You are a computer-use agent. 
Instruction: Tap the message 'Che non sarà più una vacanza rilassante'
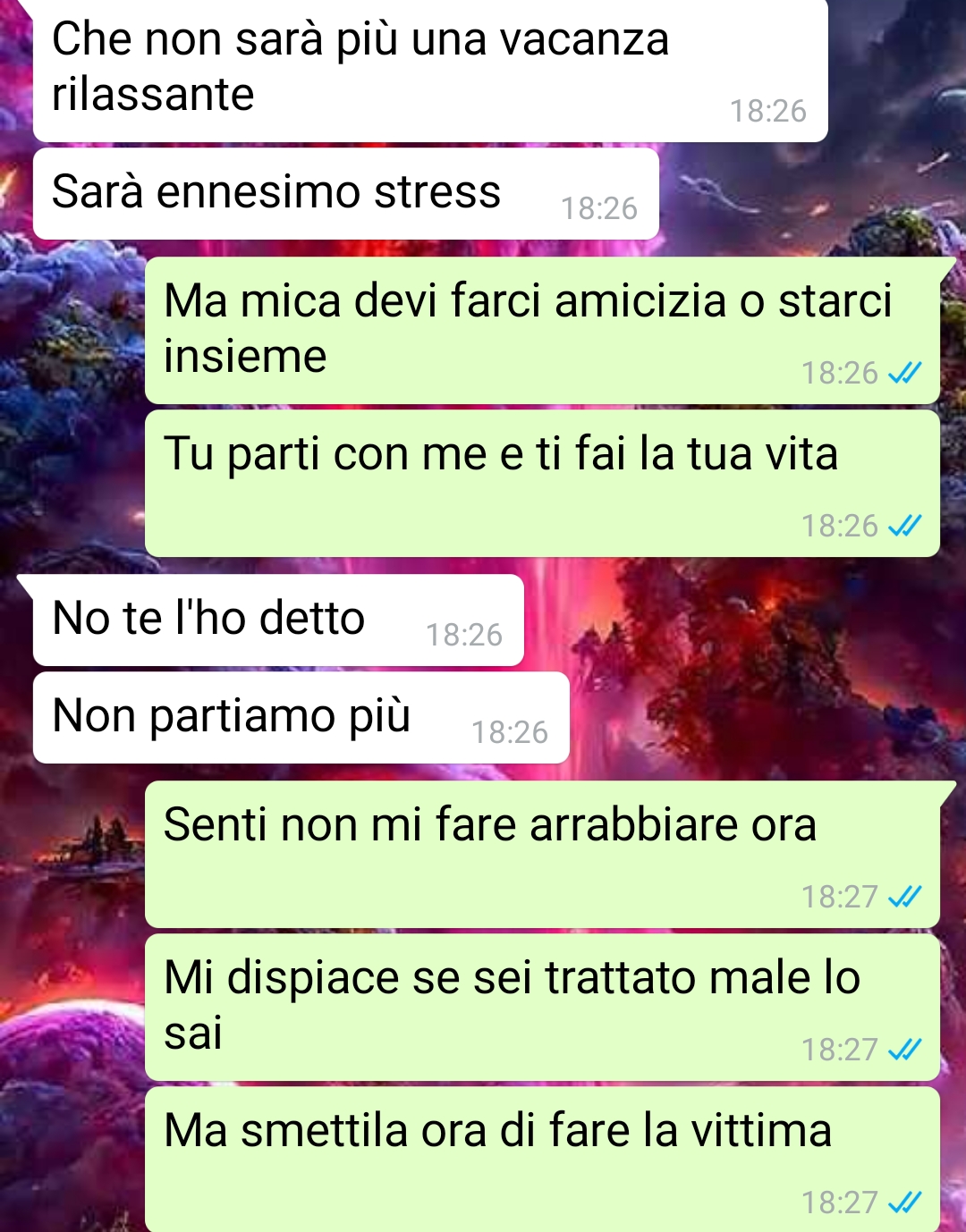click(430, 70)
